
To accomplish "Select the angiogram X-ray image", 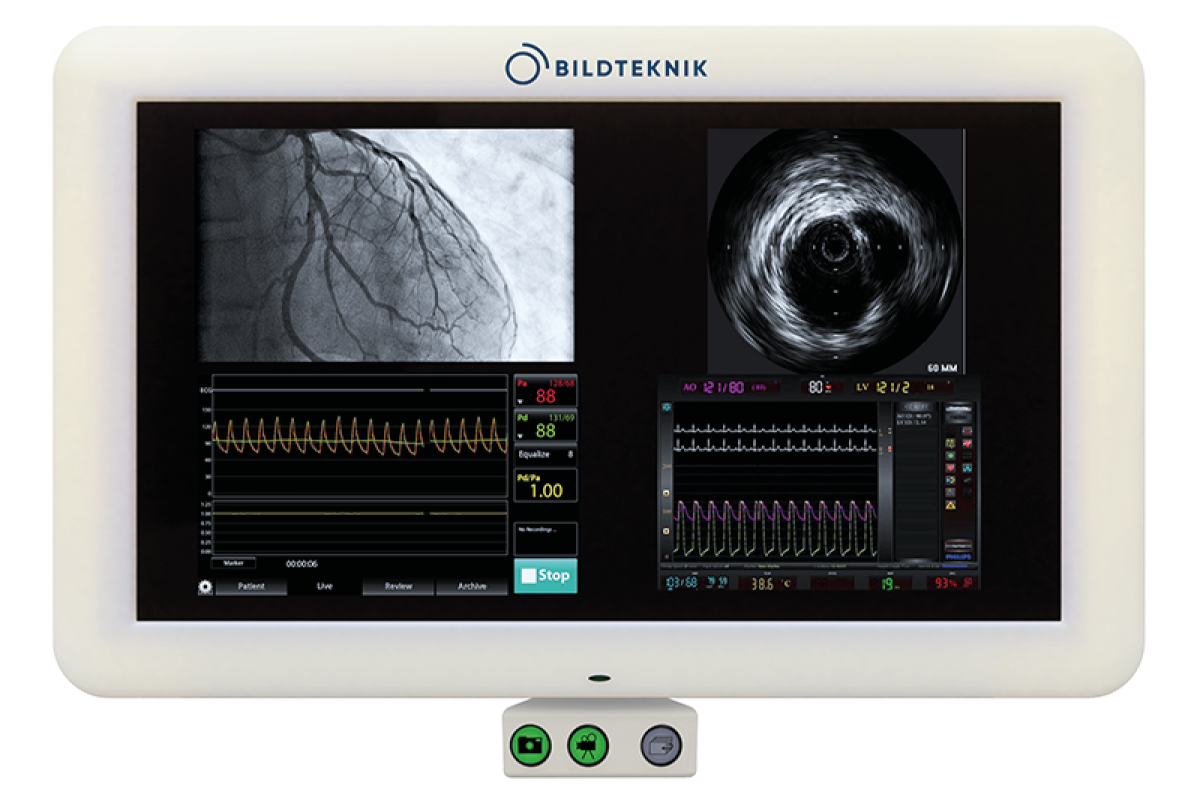I will point(386,245).
